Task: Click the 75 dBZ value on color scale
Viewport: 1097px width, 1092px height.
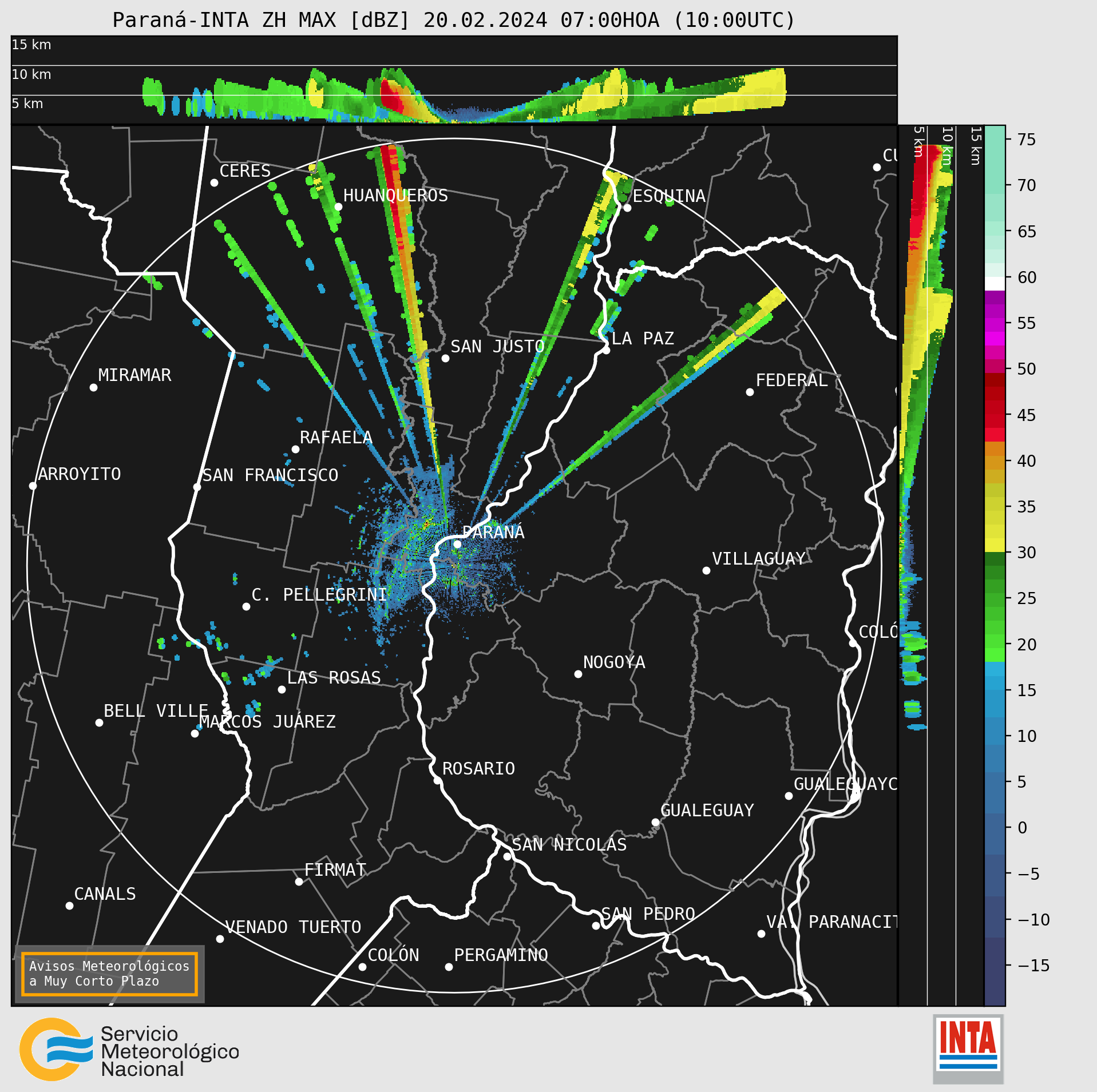Action: (1027, 140)
